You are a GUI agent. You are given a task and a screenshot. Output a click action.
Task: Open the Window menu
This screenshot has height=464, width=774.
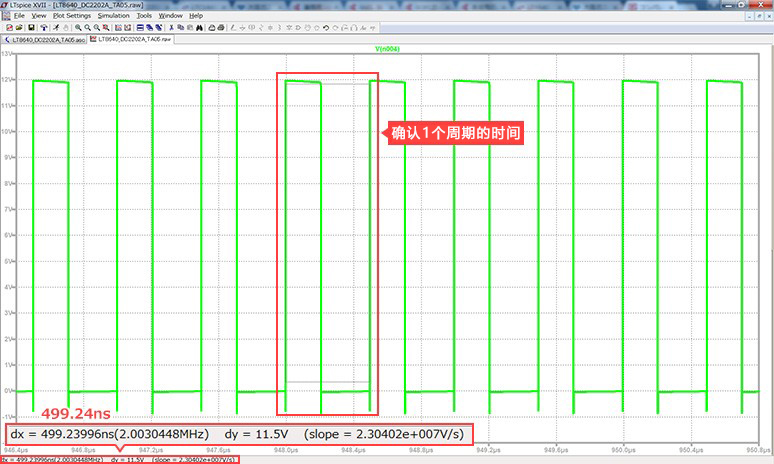click(171, 16)
